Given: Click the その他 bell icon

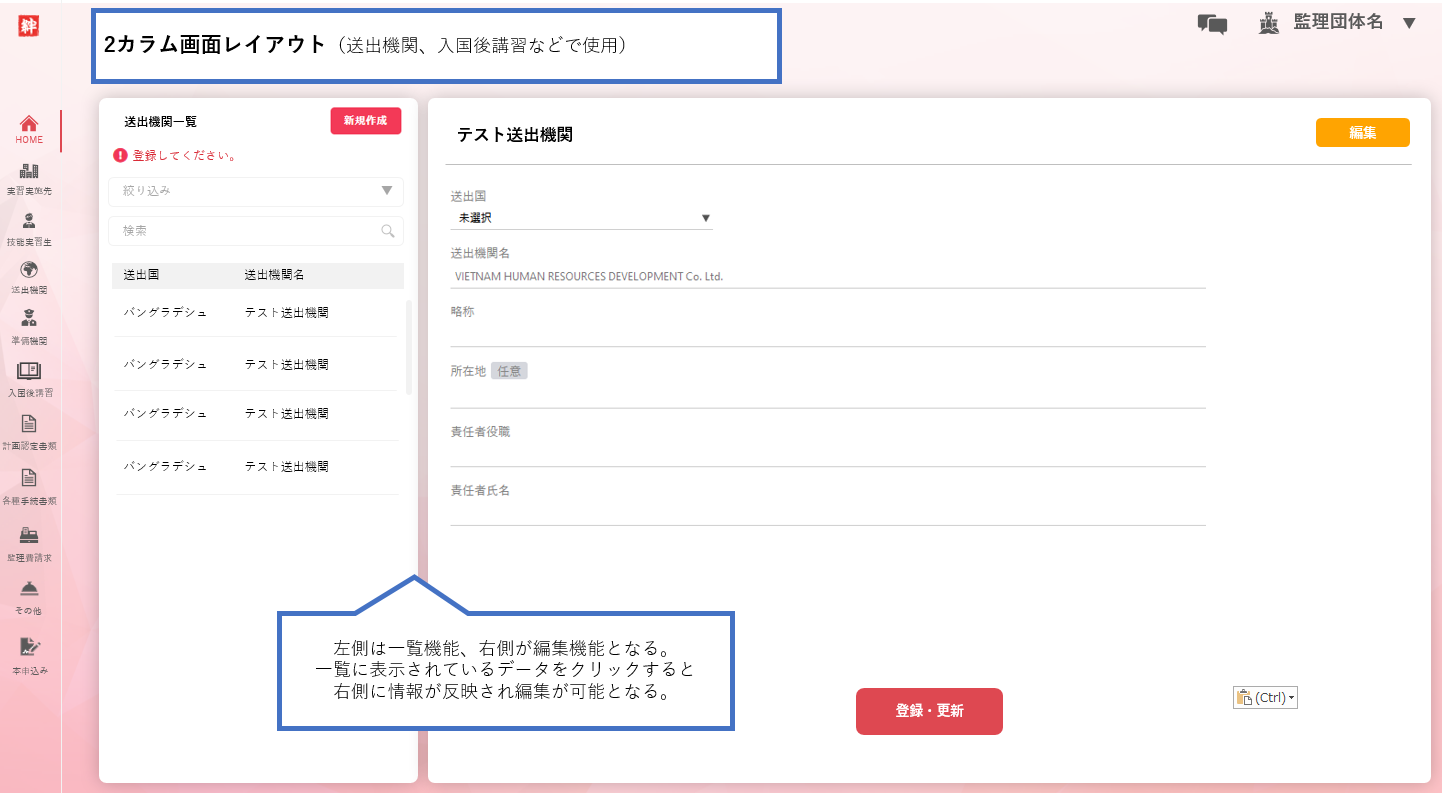Looking at the screenshot, I should tap(29, 589).
